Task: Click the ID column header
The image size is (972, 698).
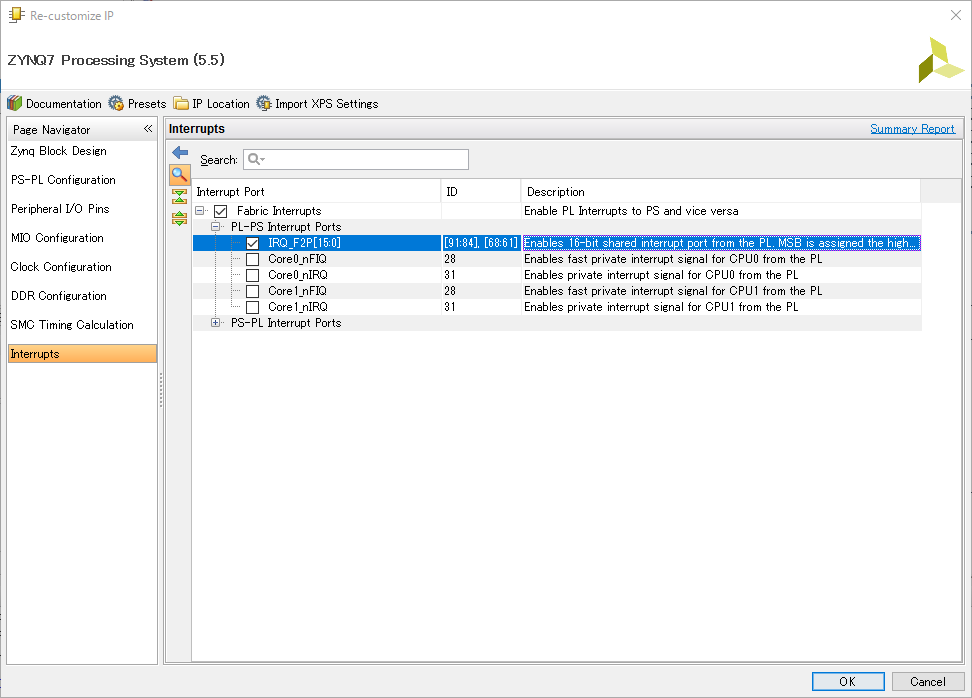Action: tap(481, 192)
